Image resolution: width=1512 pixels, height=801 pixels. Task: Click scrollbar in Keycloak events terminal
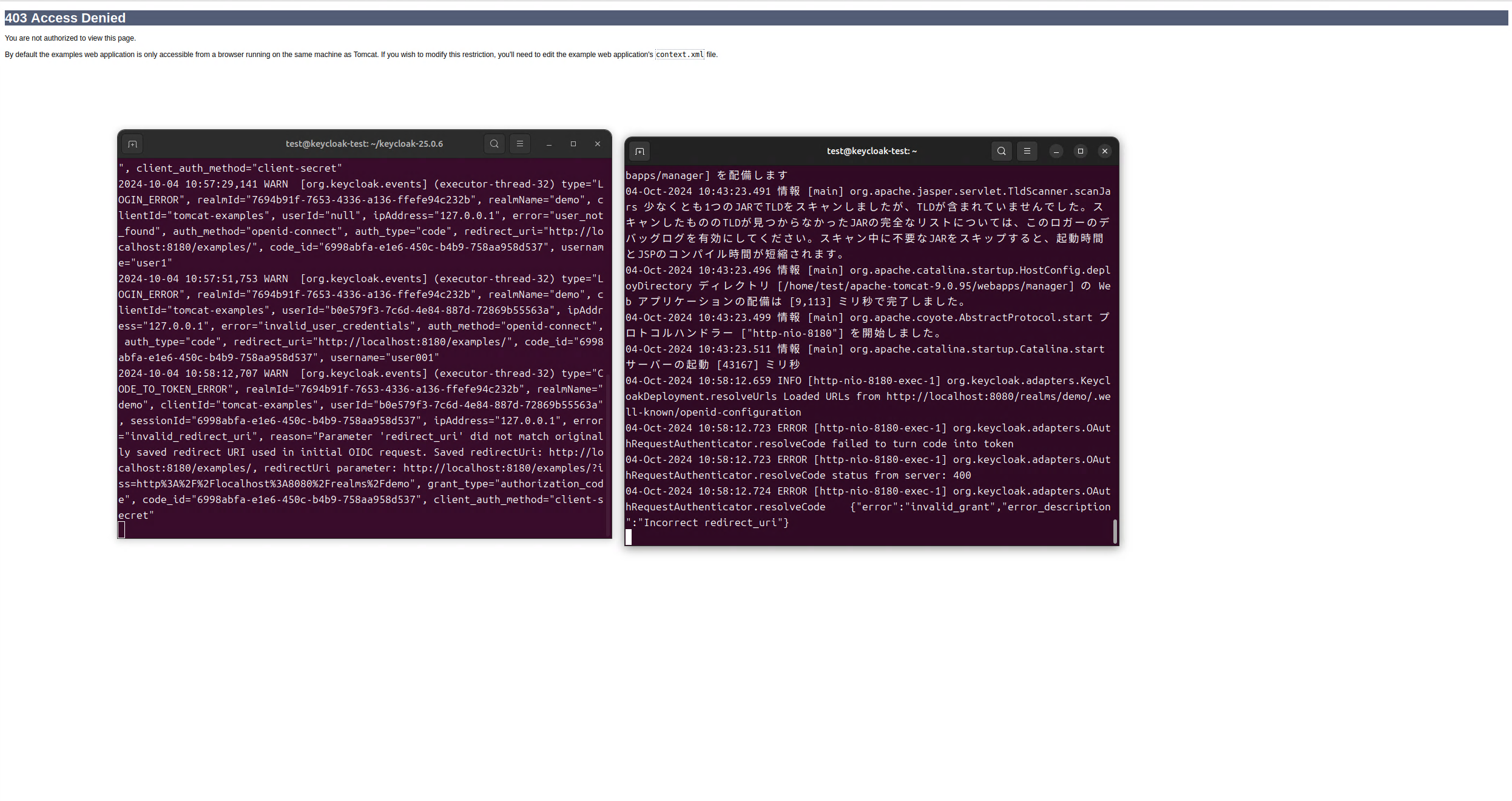(x=608, y=455)
